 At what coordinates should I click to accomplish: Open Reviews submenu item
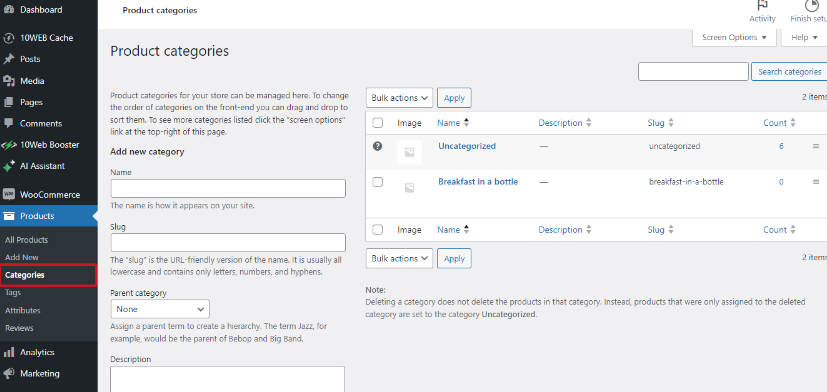(19, 328)
